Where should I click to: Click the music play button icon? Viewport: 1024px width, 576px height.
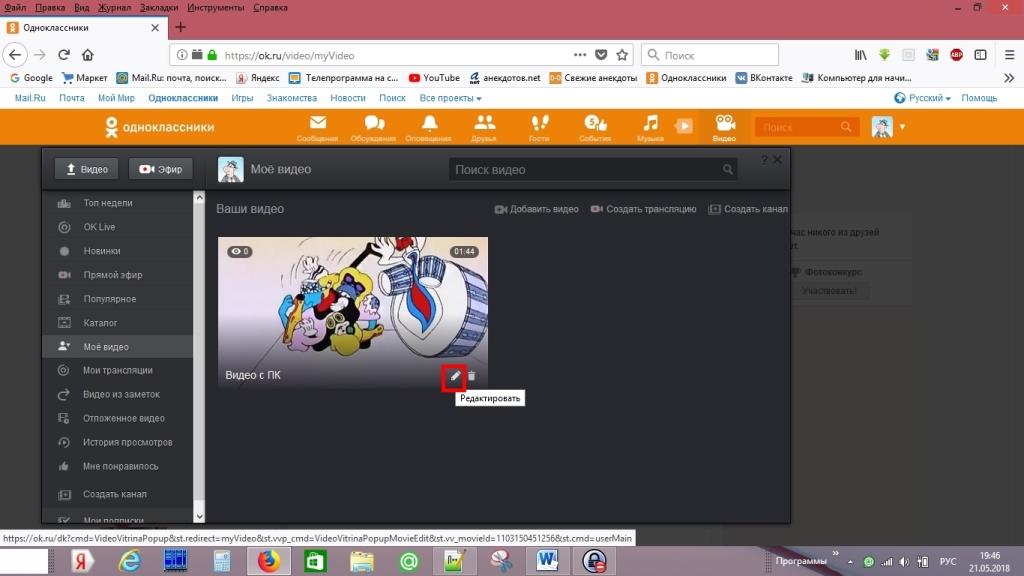[684, 126]
